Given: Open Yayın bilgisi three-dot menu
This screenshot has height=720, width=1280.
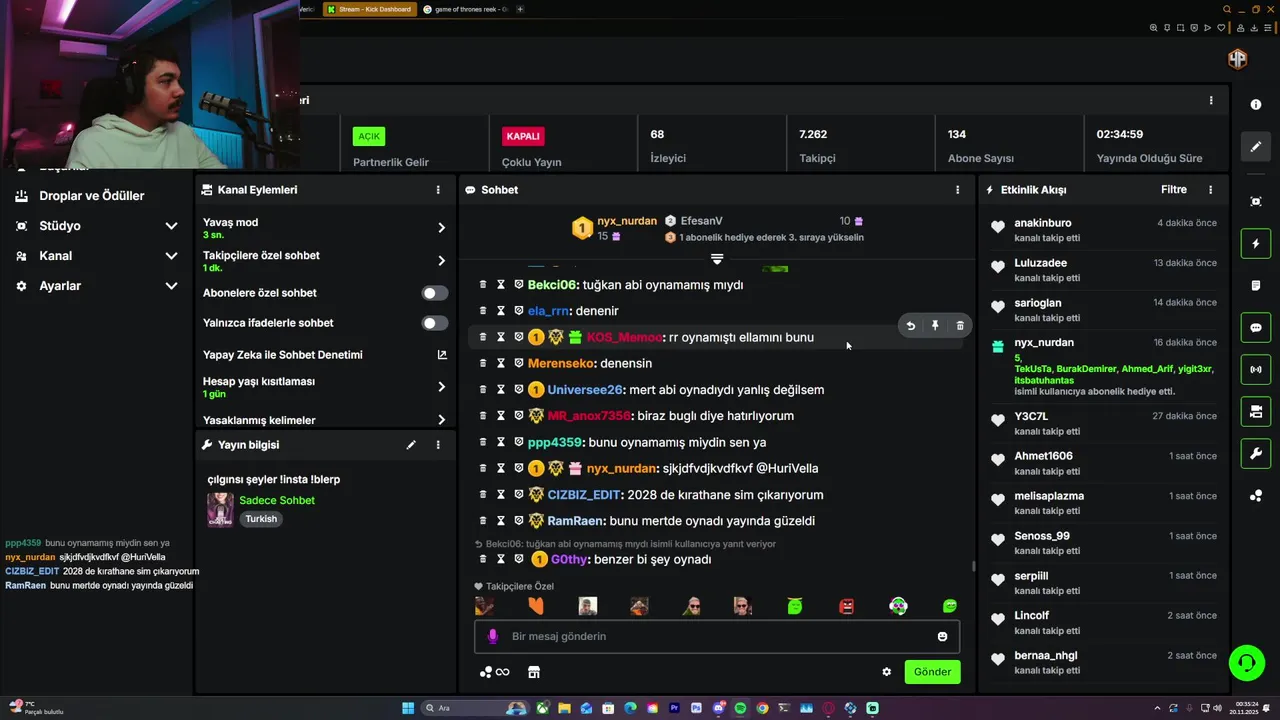Looking at the screenshot, I should (438, 445).
